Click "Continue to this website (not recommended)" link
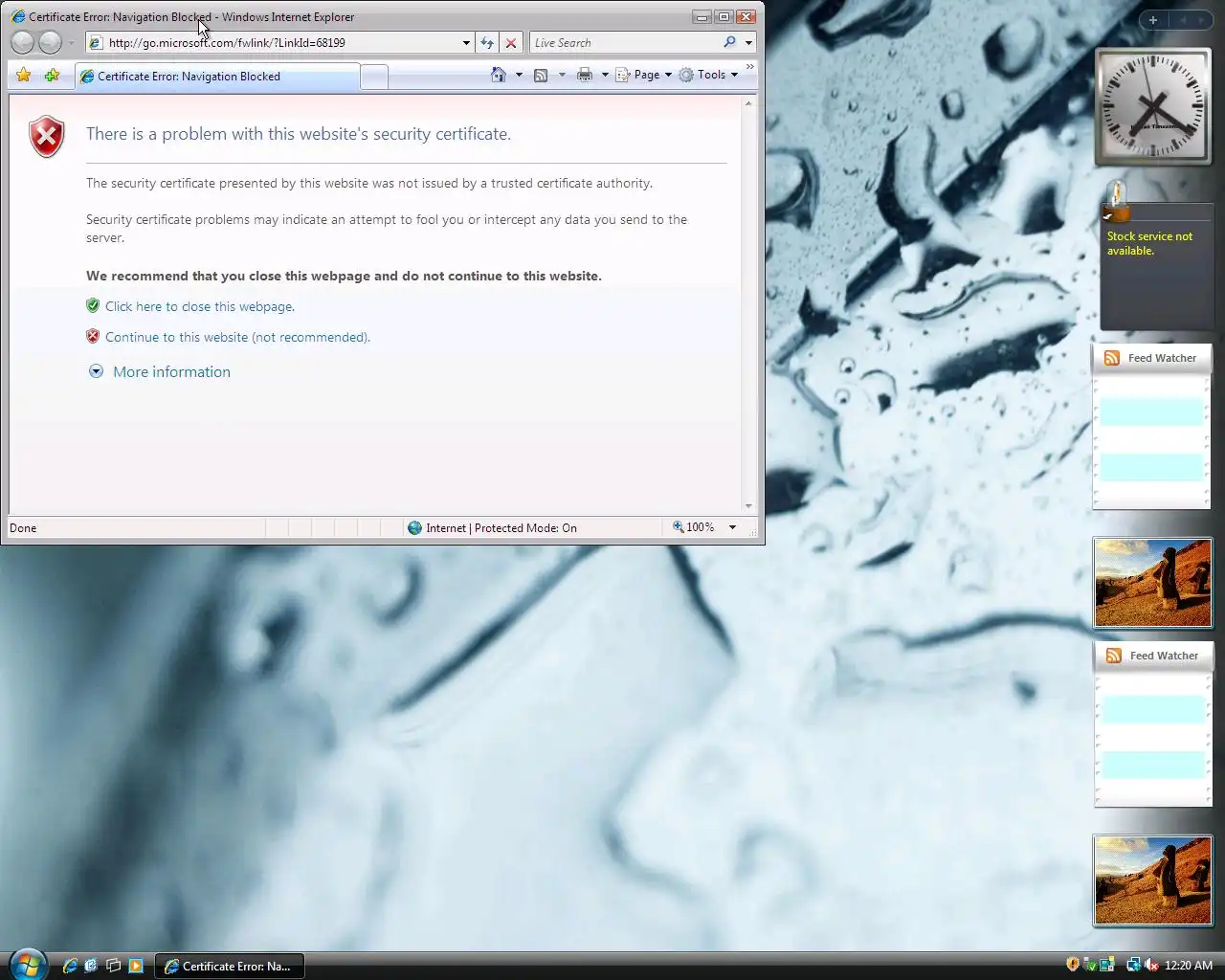Viewport: 1225px width, 980px height. coord(237,337)
